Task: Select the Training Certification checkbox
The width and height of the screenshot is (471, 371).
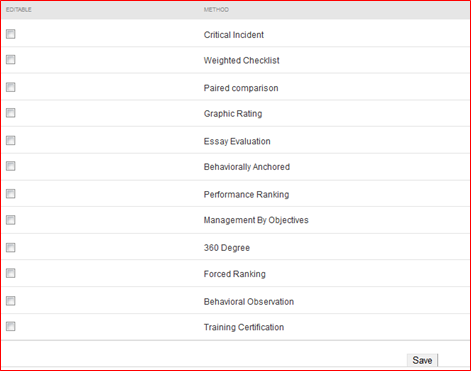Action: coord(11,326)
